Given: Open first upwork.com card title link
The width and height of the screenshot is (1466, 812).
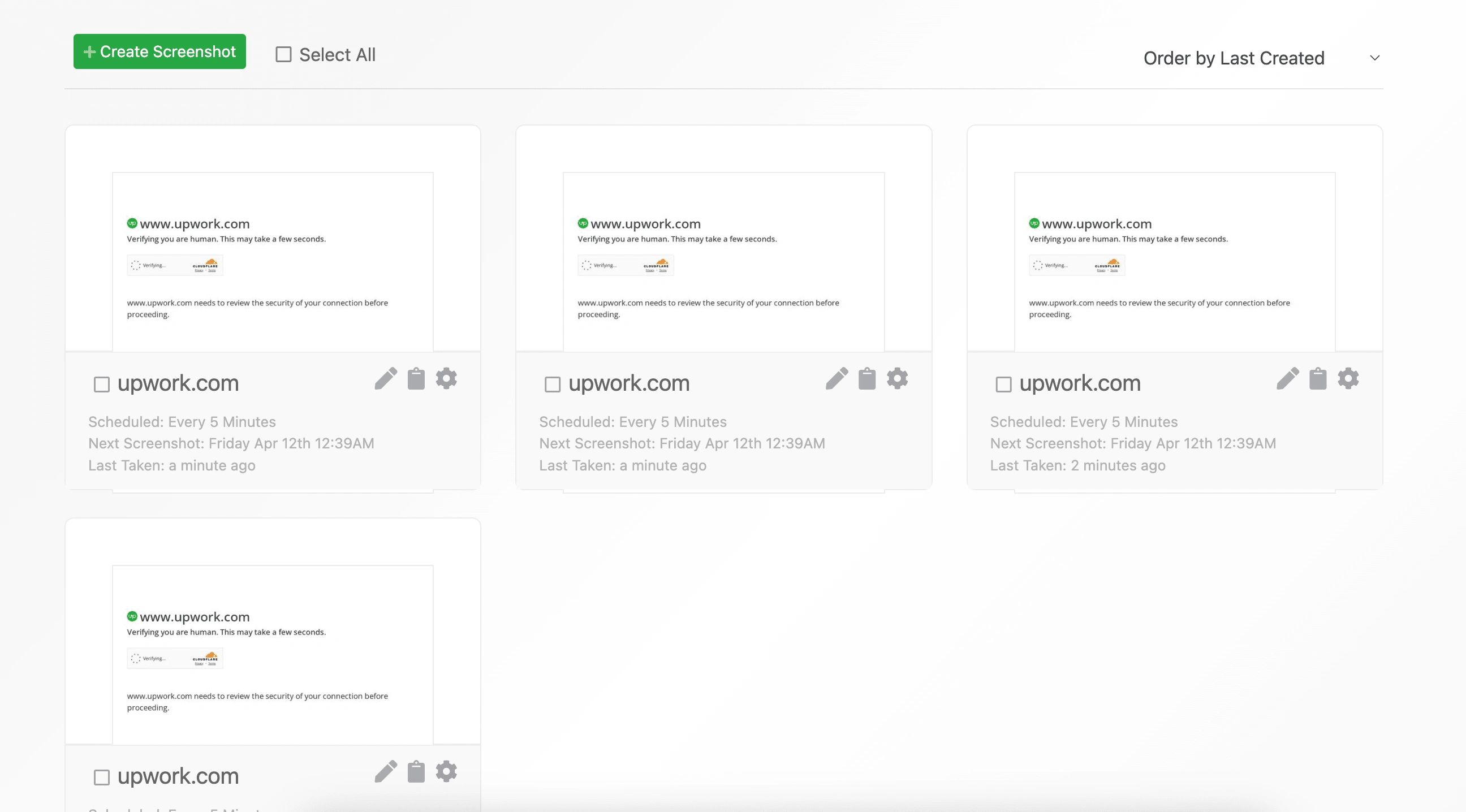Looking at the screenshot, I should [x=178, y=383].
